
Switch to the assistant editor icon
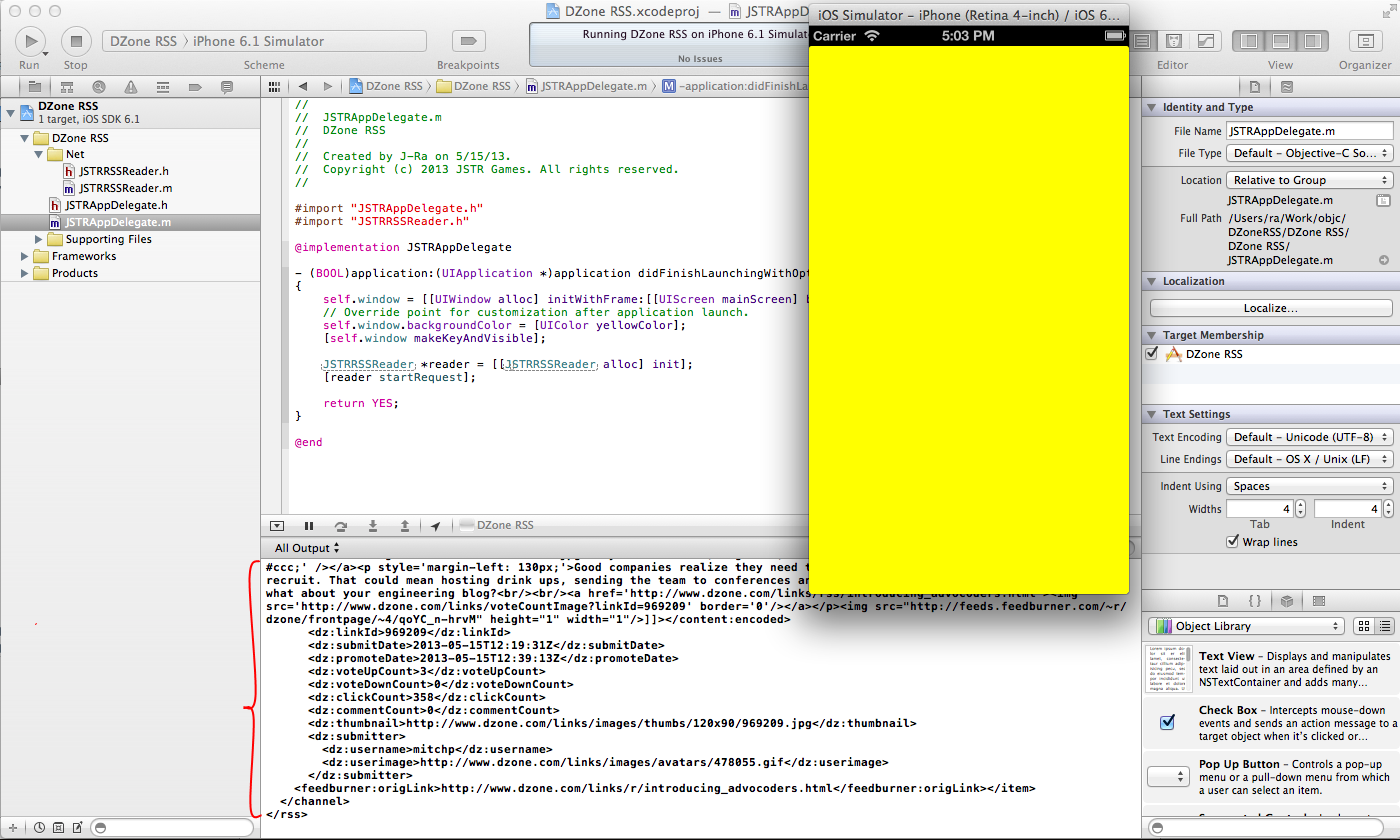[x=1174, y=41]
